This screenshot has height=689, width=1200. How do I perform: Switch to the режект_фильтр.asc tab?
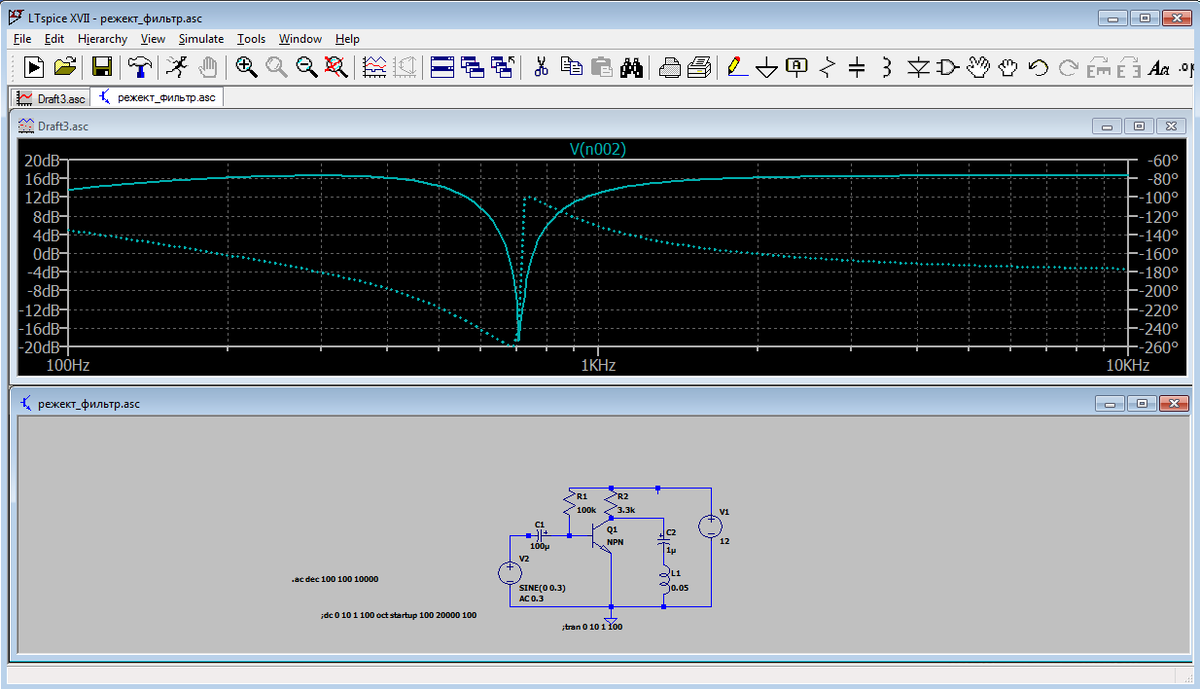point(158,98)
